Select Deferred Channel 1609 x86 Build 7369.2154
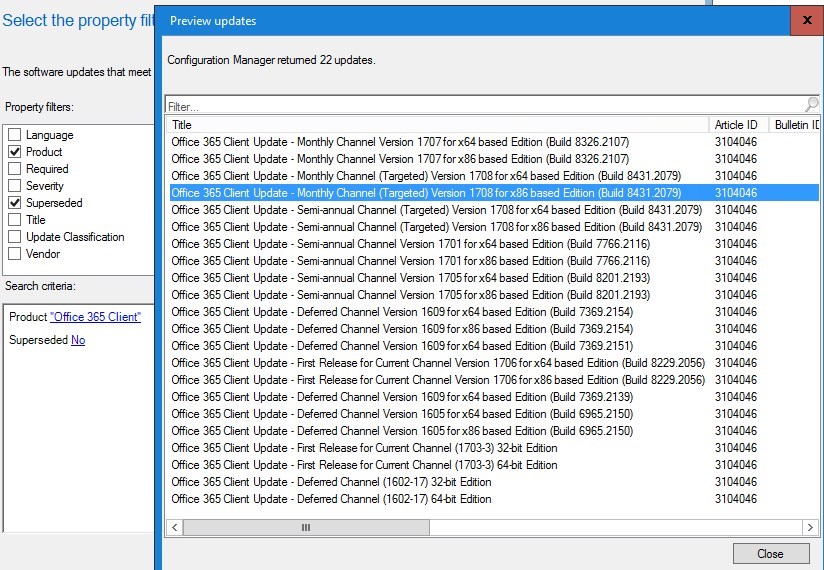Image resolution: width=824 pixels, height=570 pixels. point(494,329)
